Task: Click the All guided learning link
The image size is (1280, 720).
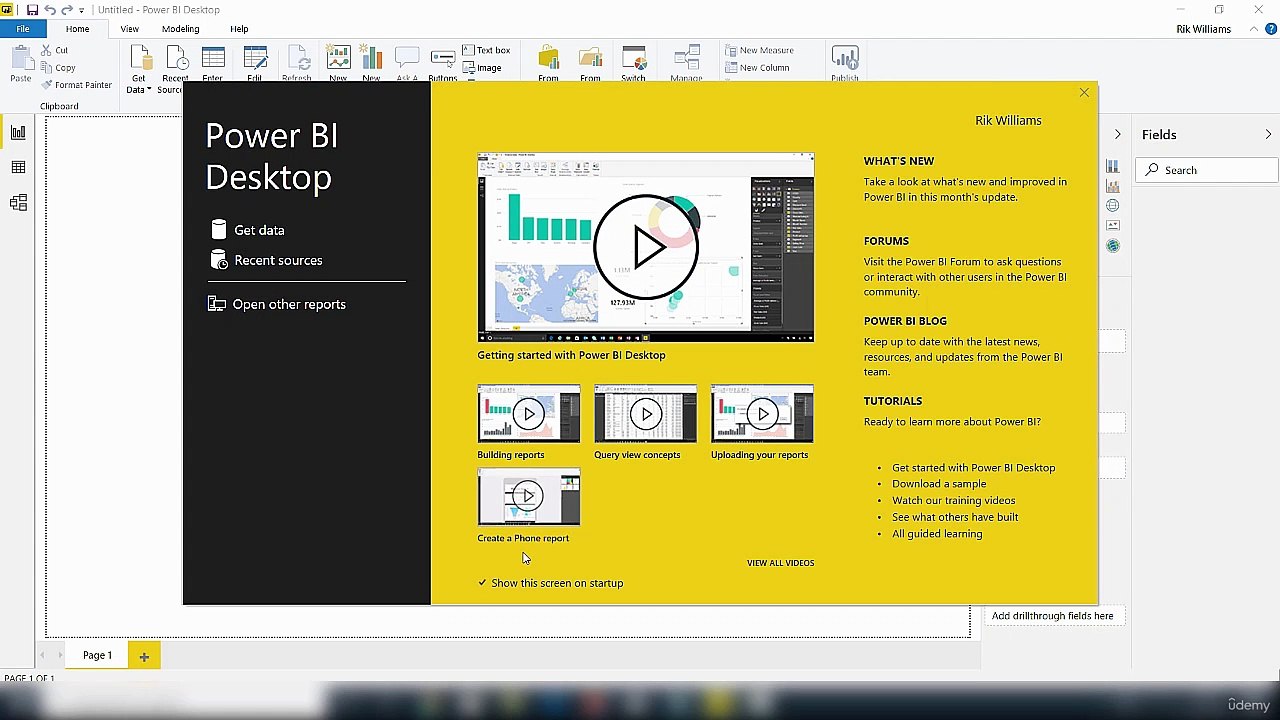Action: tap(937, 534)
